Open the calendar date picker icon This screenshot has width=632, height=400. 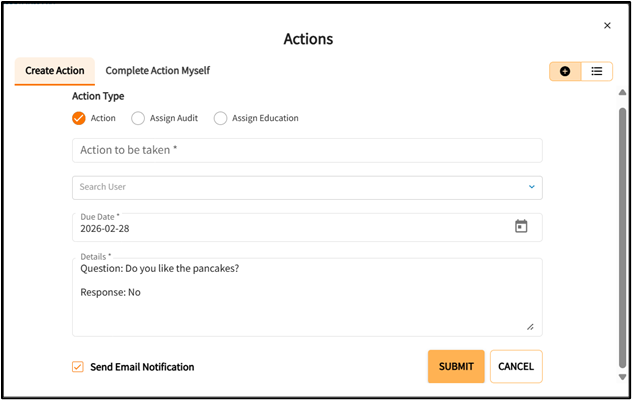[x=521, y=227]
